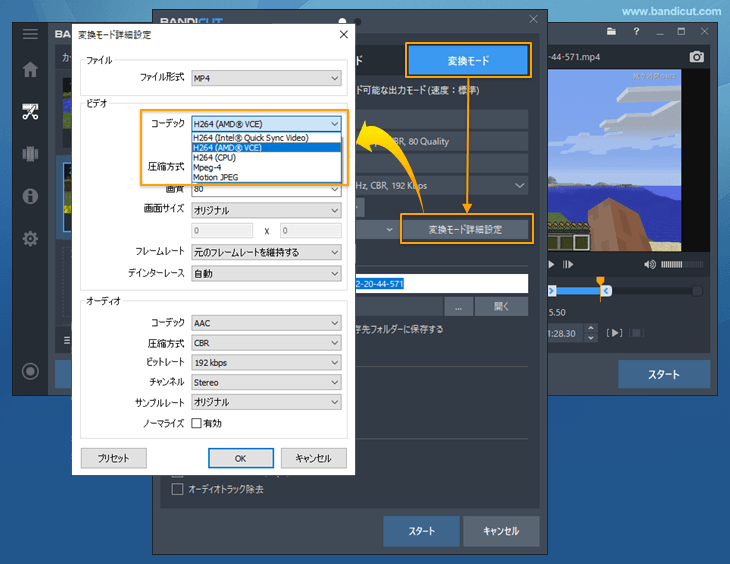
Task: Decrease end time with stepper down arrow
Action: (x=591, y=338)
